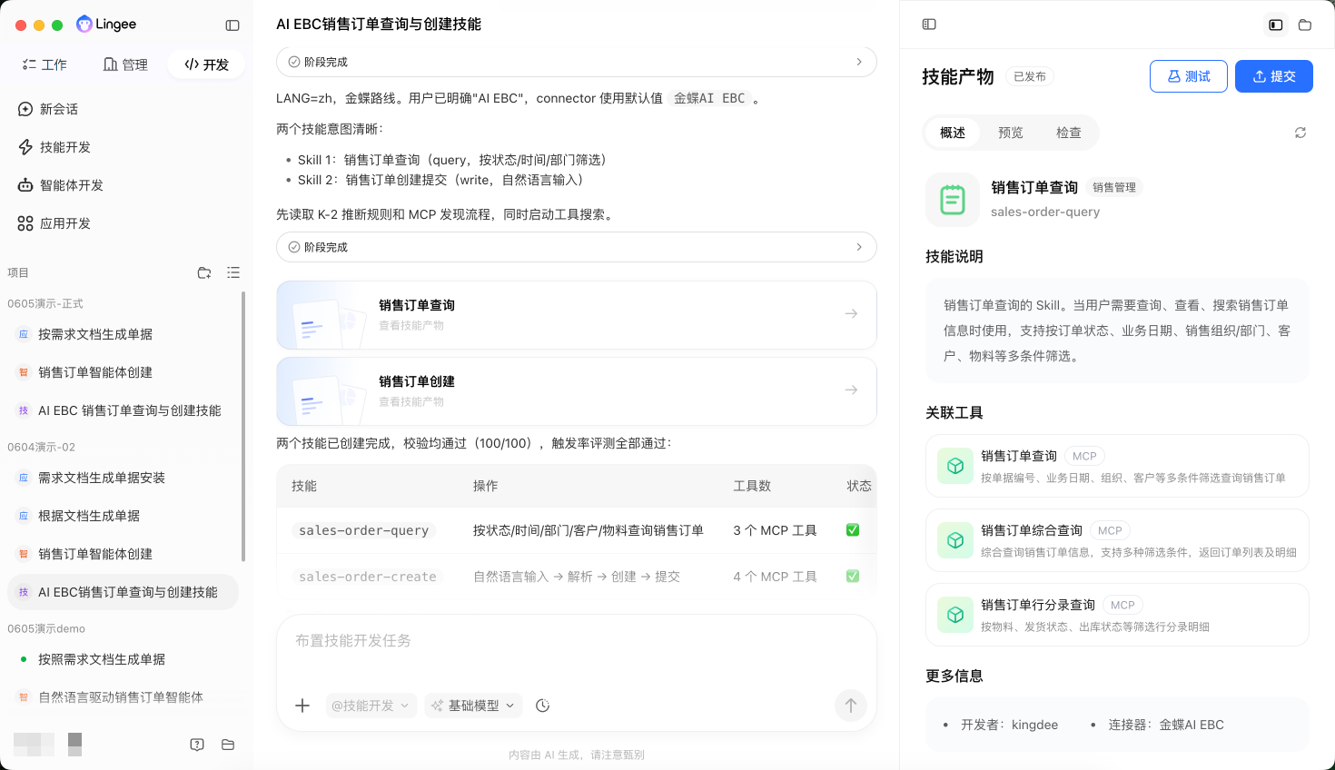The height and width of the screenshot is (770, 1335).
Task: Click cube icon of 销售订单行分录查询 tool
Action: tap(955, 615)
